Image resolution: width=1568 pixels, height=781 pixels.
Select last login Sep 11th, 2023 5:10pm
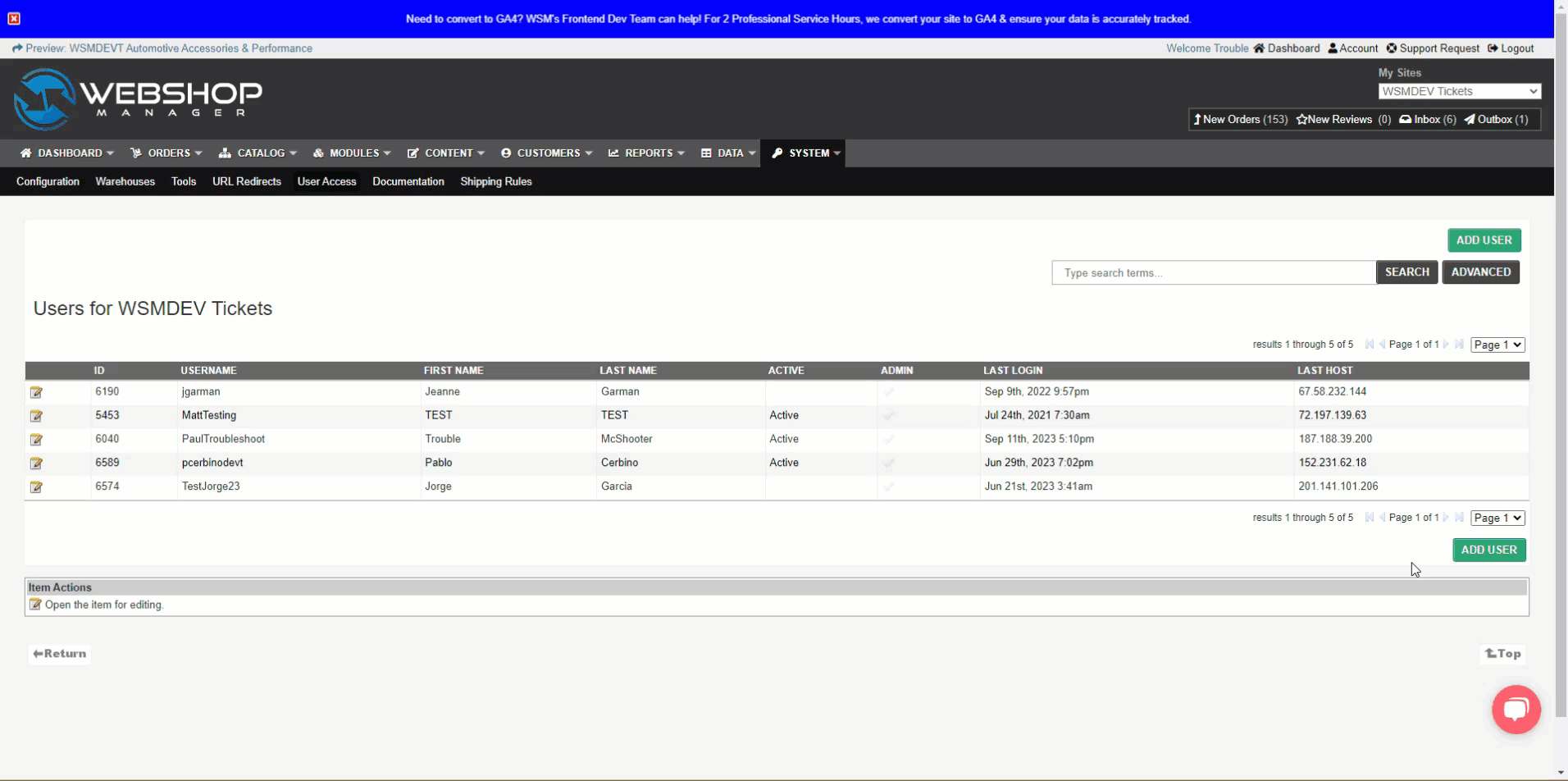1039,439
